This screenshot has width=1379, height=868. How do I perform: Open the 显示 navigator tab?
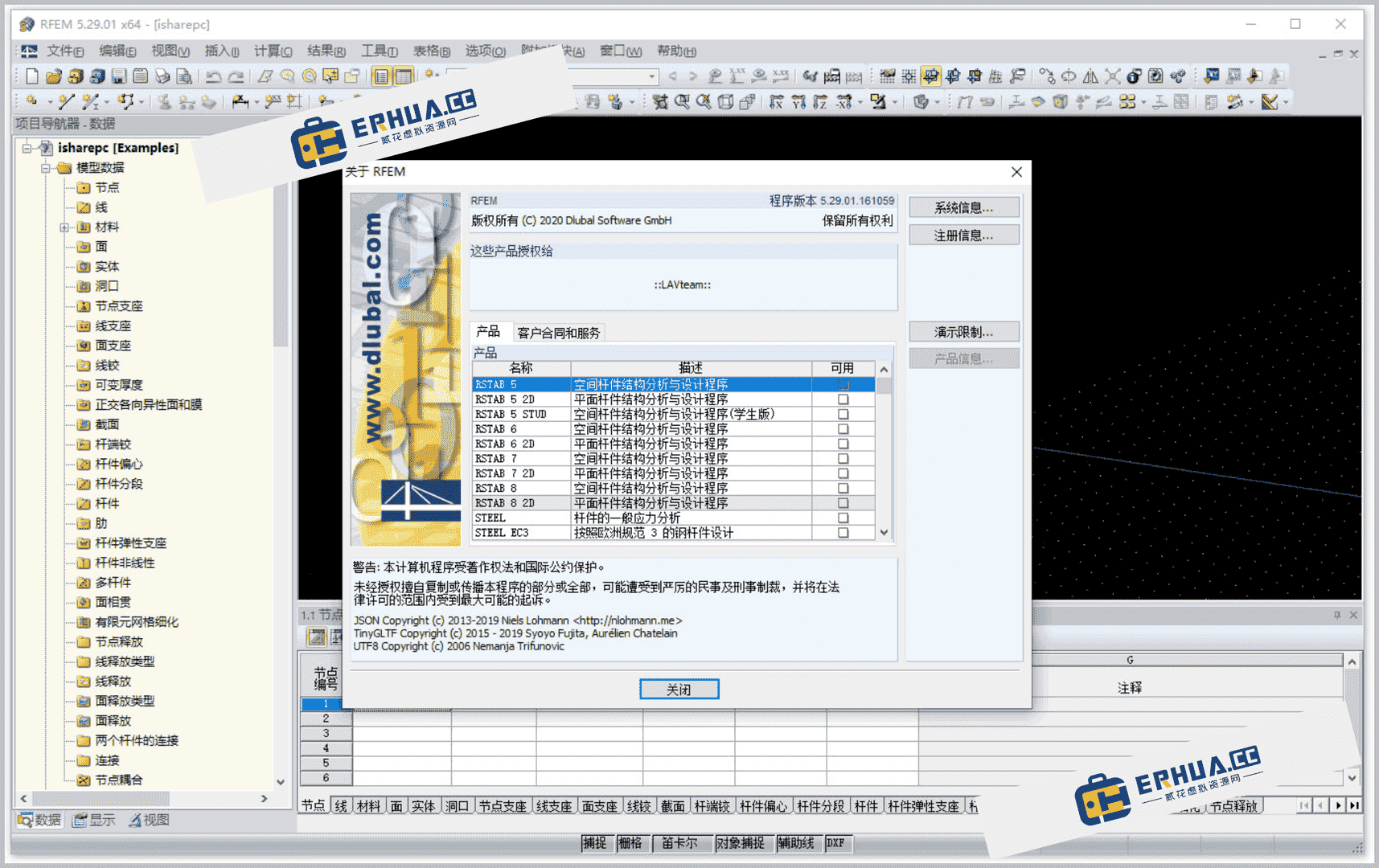click(93, 820)
